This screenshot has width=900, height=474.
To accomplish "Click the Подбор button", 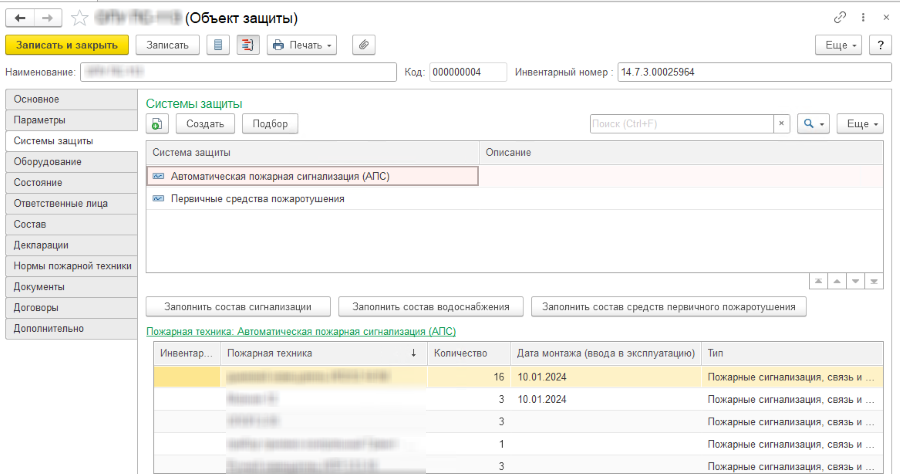I will point(270,124).
